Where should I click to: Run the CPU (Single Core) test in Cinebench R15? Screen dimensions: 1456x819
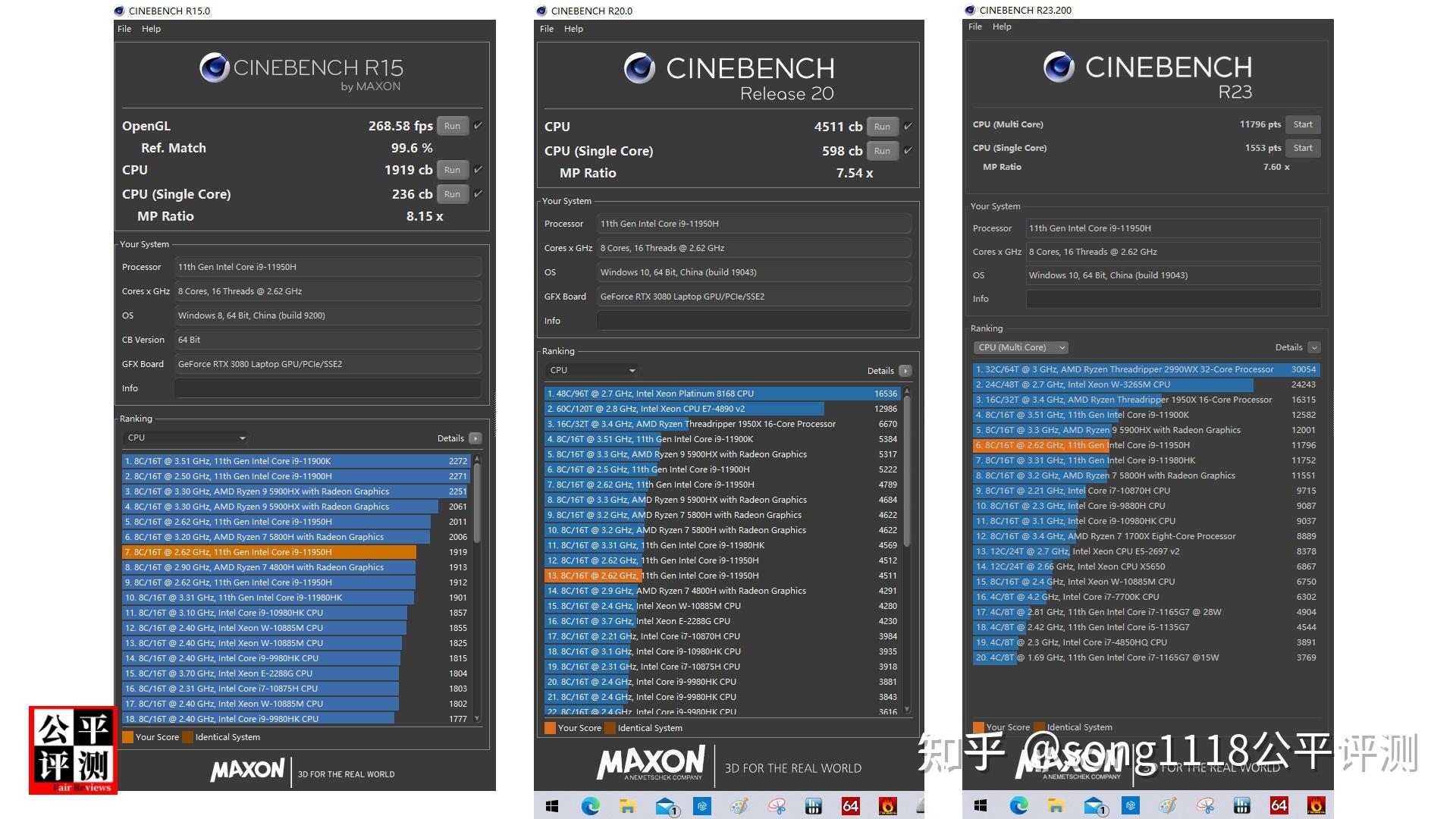point(453,194)
